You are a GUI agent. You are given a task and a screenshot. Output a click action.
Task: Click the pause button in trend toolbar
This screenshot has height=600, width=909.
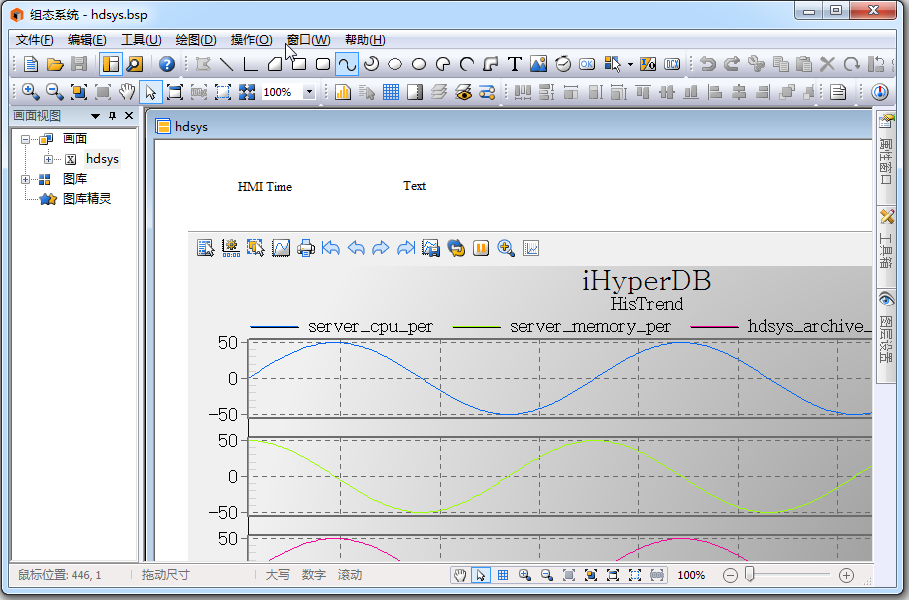pyautogui.click(x=481, y=248)
